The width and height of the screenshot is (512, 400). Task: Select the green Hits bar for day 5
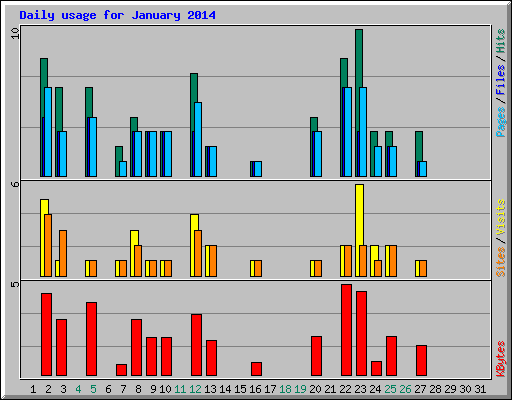click(89, 102)
